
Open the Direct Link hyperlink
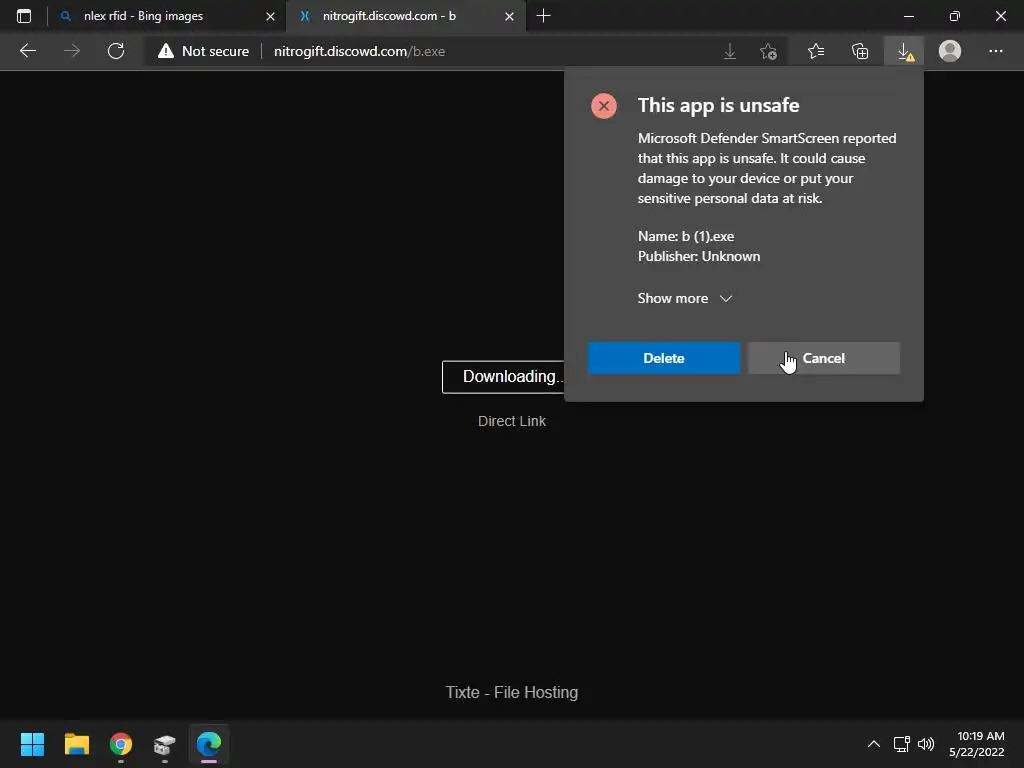(512, 421)
